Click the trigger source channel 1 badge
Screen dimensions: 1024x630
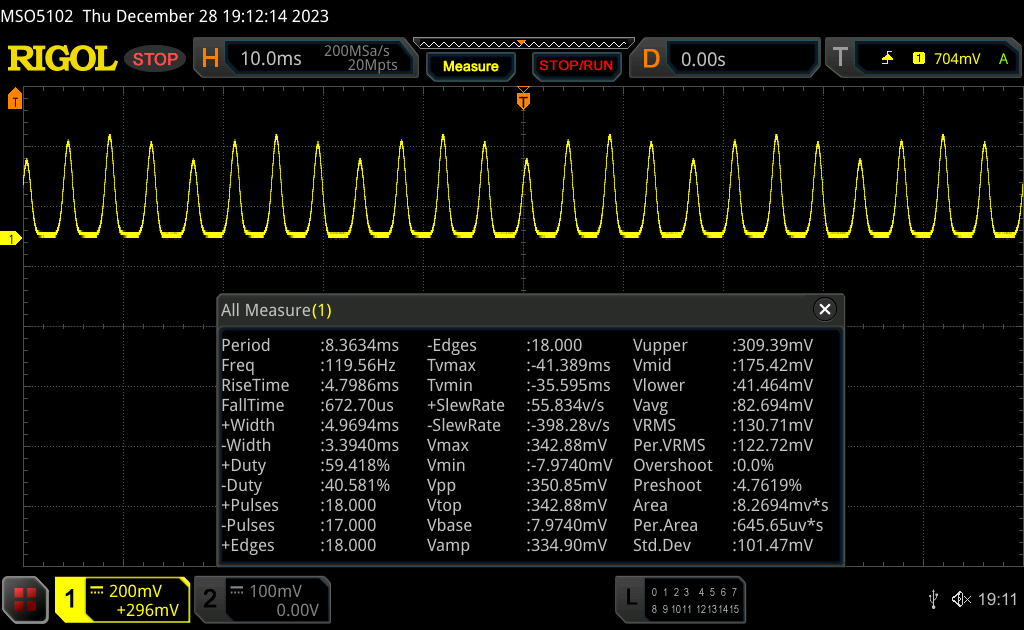[919, 59]
